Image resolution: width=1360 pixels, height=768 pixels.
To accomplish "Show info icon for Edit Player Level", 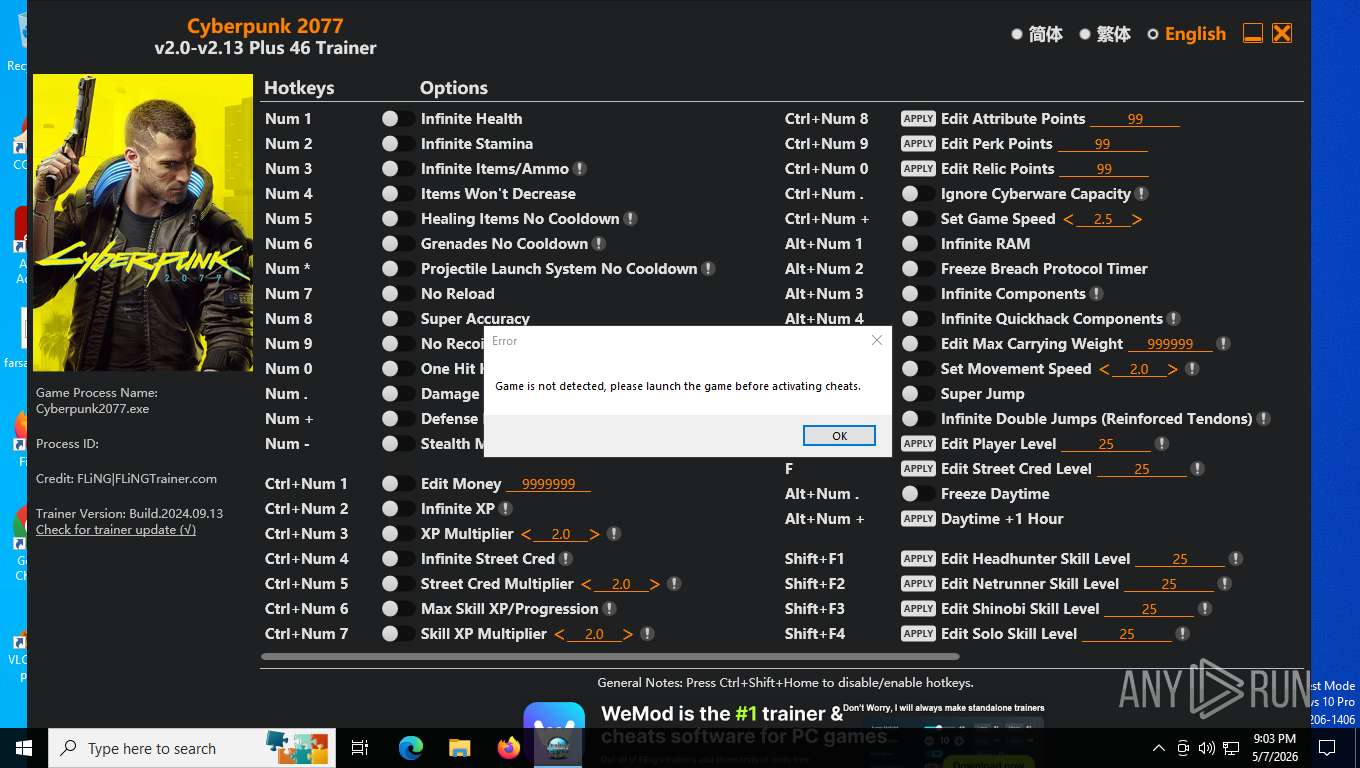I will (1161, 443).
